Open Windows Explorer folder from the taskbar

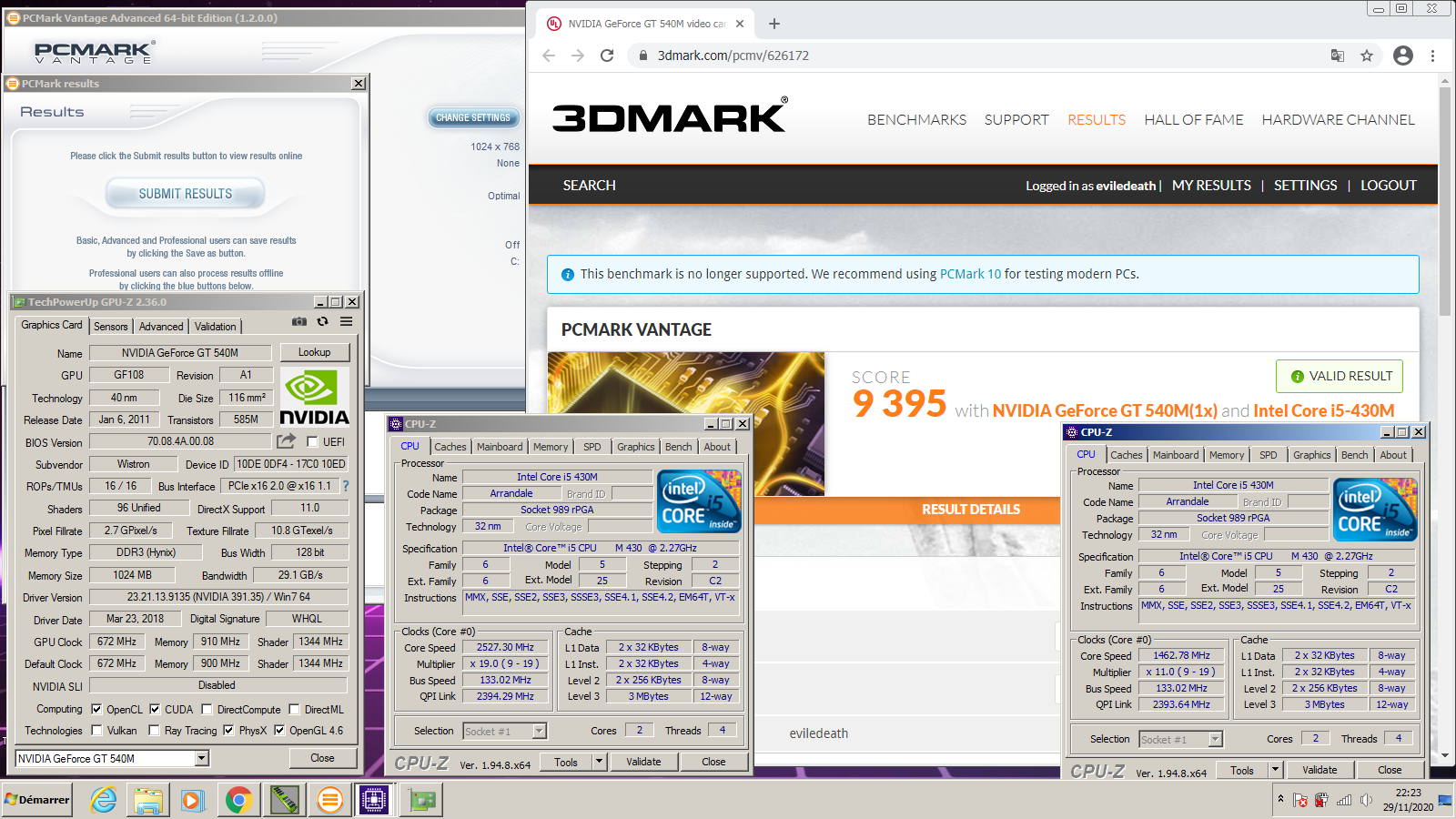tap(147, 800)
